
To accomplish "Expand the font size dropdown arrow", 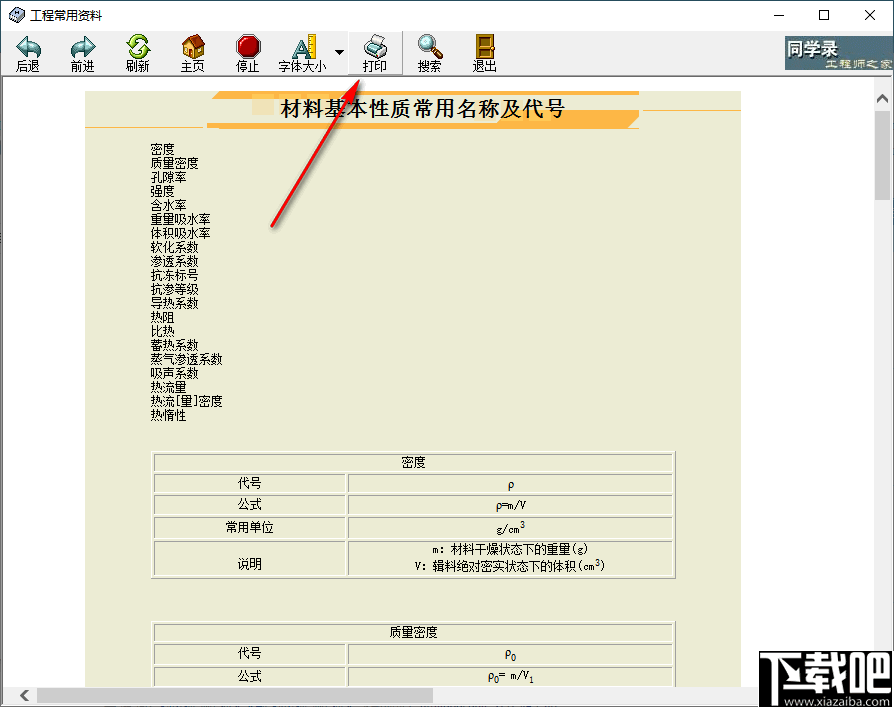I will [339, 52].
